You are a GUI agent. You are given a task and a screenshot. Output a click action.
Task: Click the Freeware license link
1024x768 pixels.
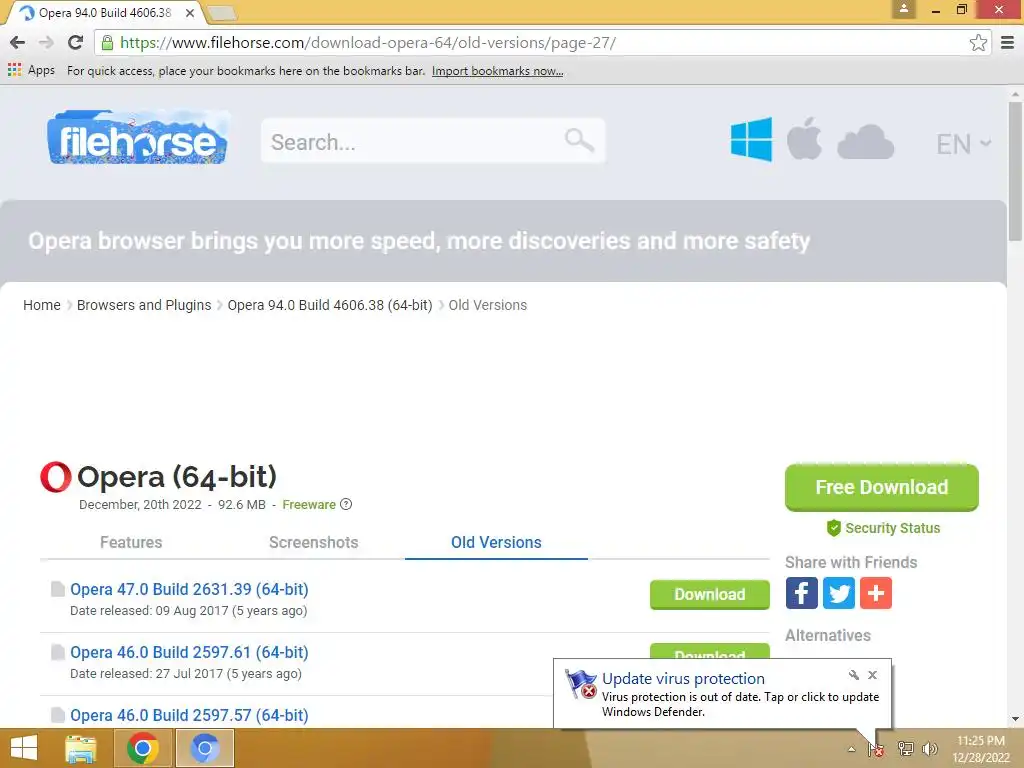(x=309, y=504)
